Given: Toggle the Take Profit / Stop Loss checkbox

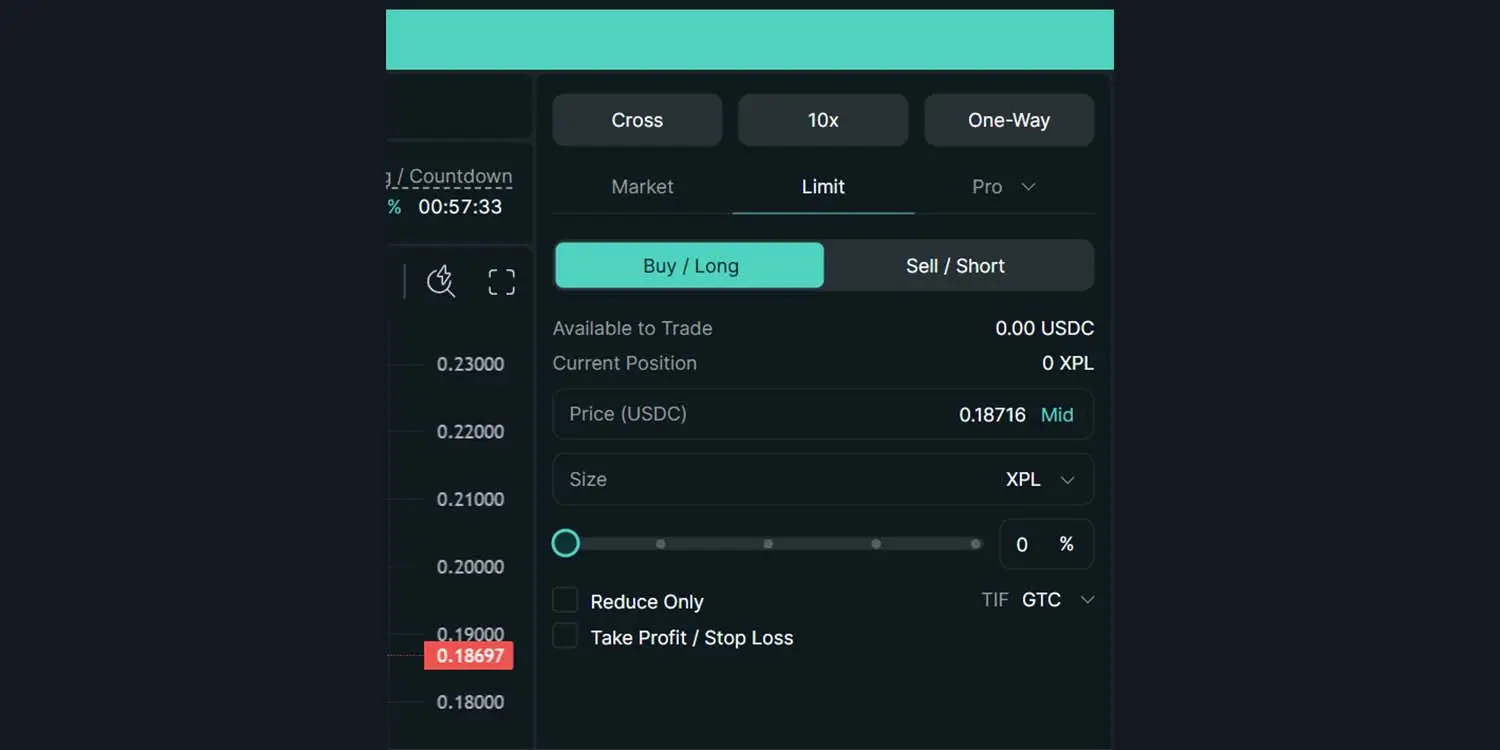Looking at the screenshot, I should pyautogui.click(x=566, y=636).
